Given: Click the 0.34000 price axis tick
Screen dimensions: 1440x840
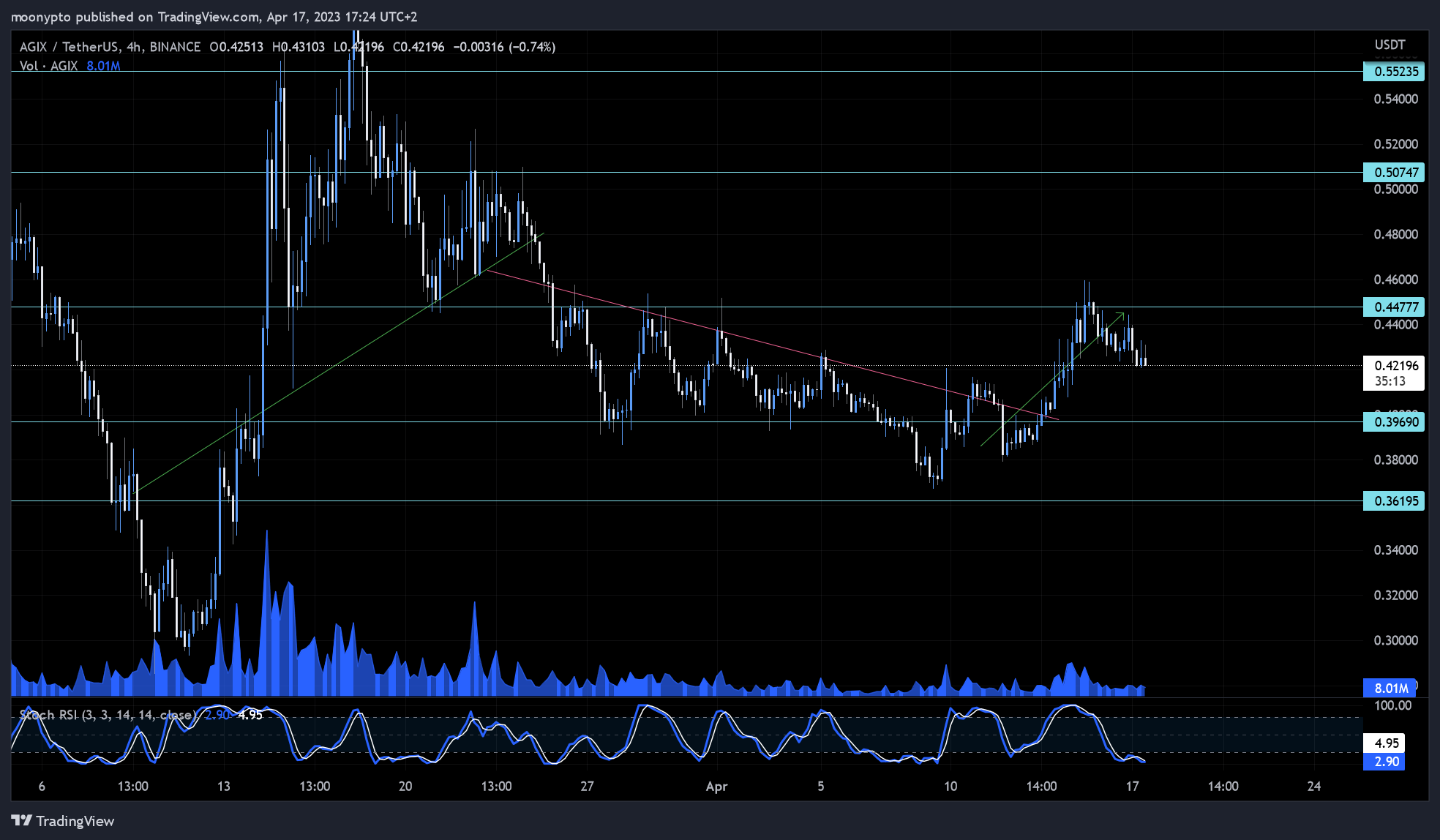Looking at the screenshot, I should [x=1396, y=550].
